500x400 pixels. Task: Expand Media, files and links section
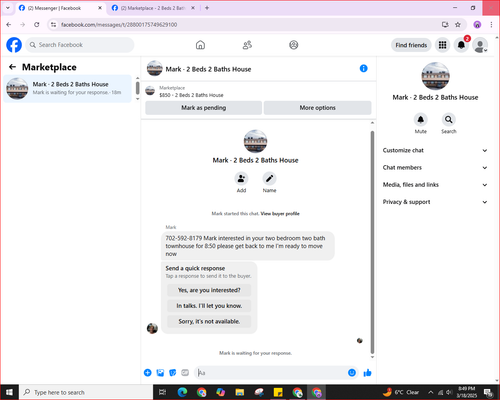click(435, 185)
